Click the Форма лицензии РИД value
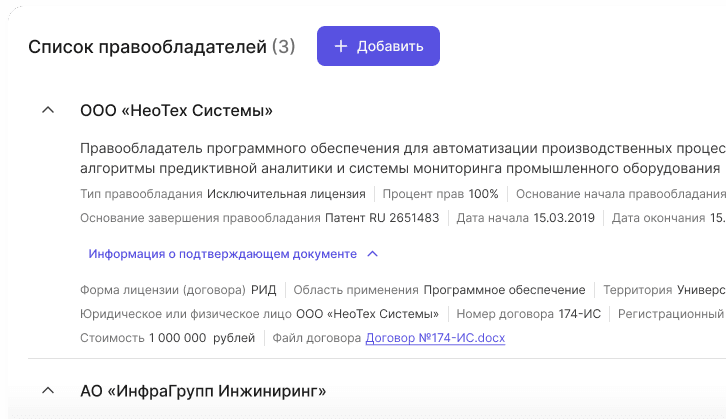 coord(263,290)
